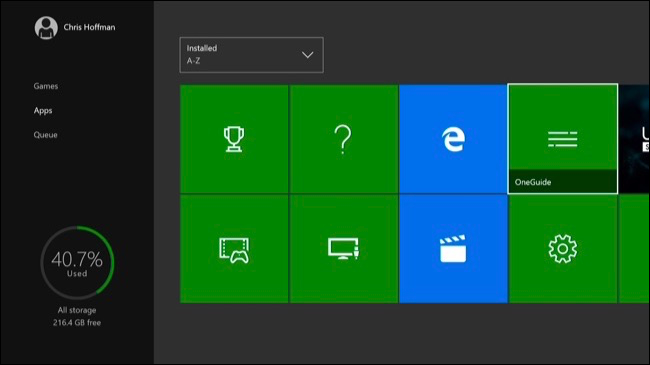650x365 pixels.
Task: Select the 40.7% Used storage ring
Action: coord(77,263)
